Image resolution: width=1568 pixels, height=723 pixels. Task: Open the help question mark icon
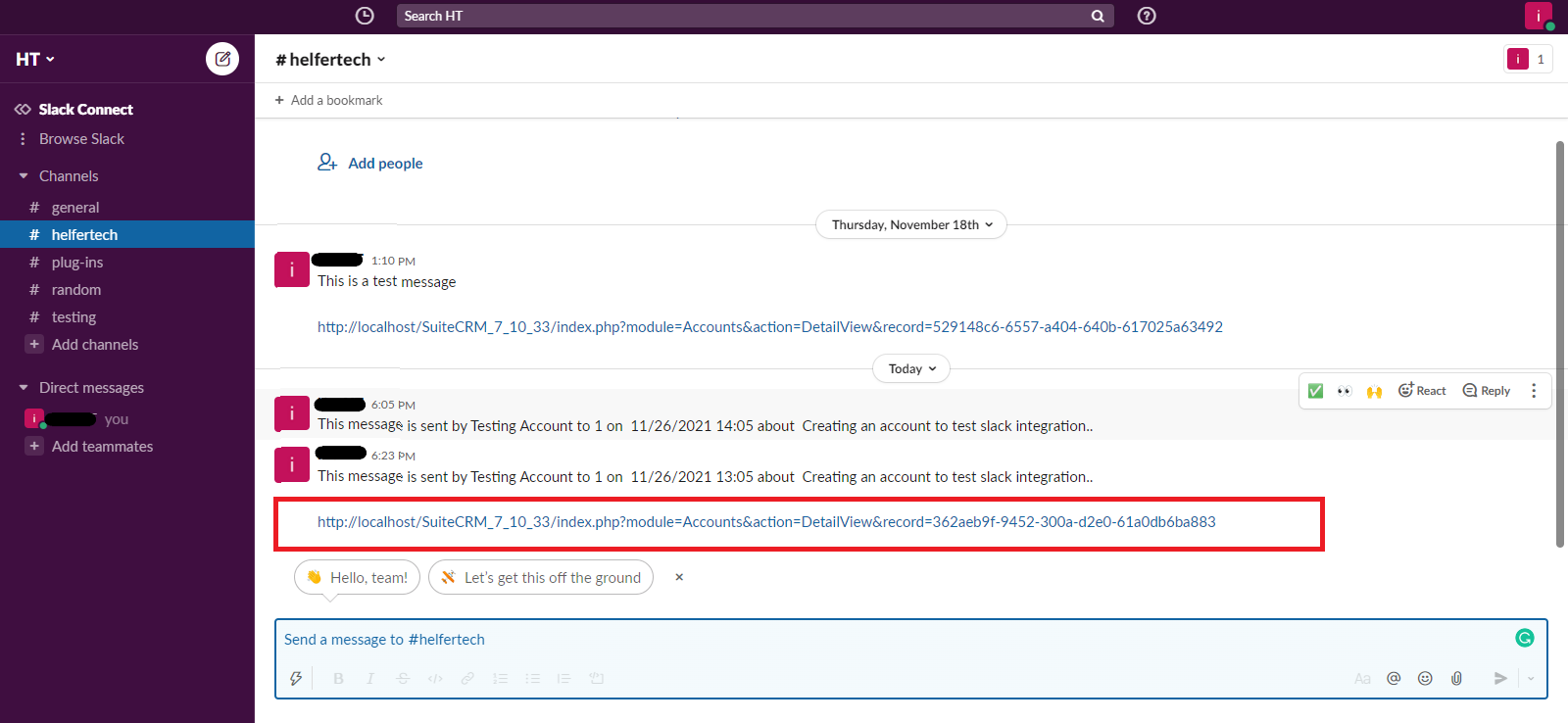tap(1147, 16)
